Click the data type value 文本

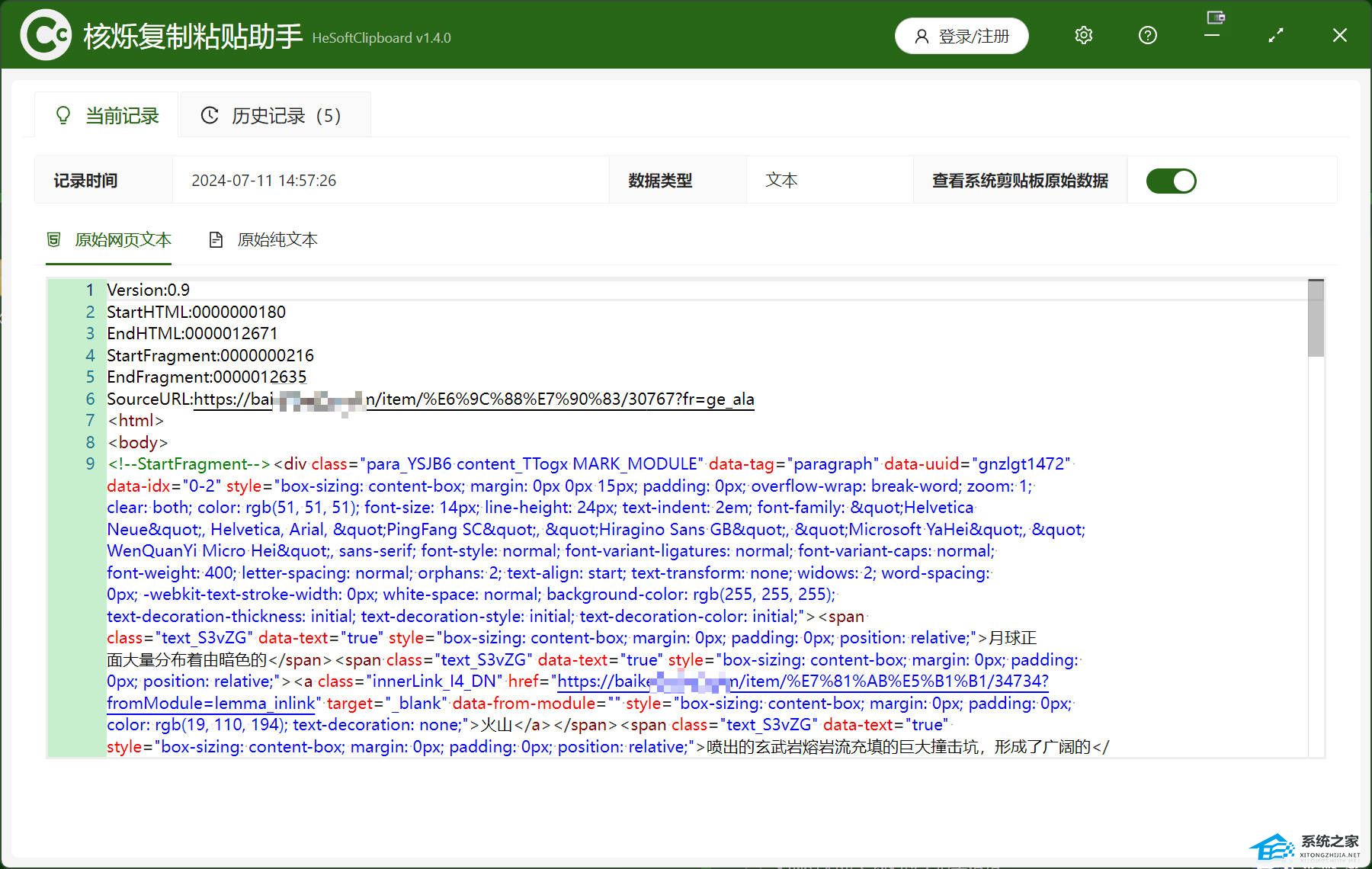[781, 181]
